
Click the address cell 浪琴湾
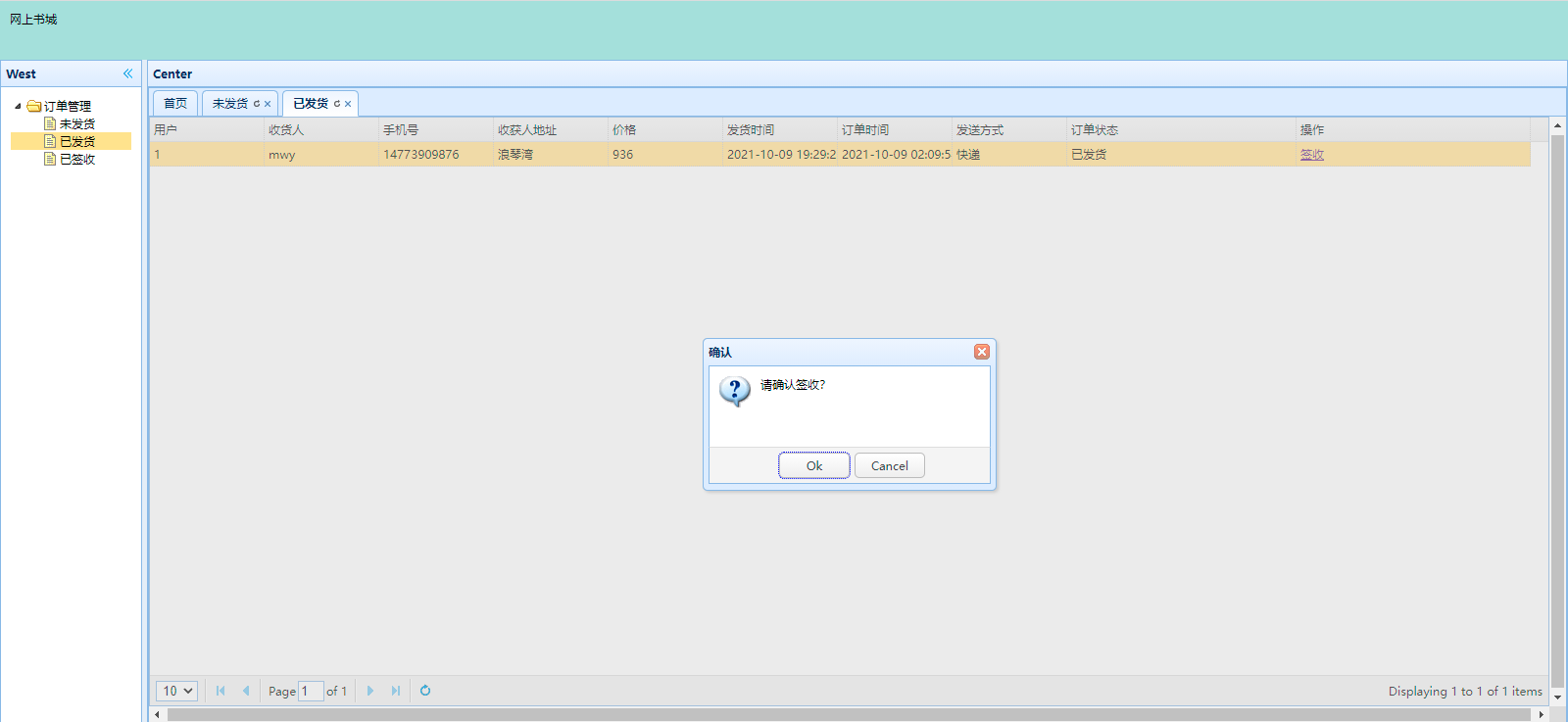(551, 155)
